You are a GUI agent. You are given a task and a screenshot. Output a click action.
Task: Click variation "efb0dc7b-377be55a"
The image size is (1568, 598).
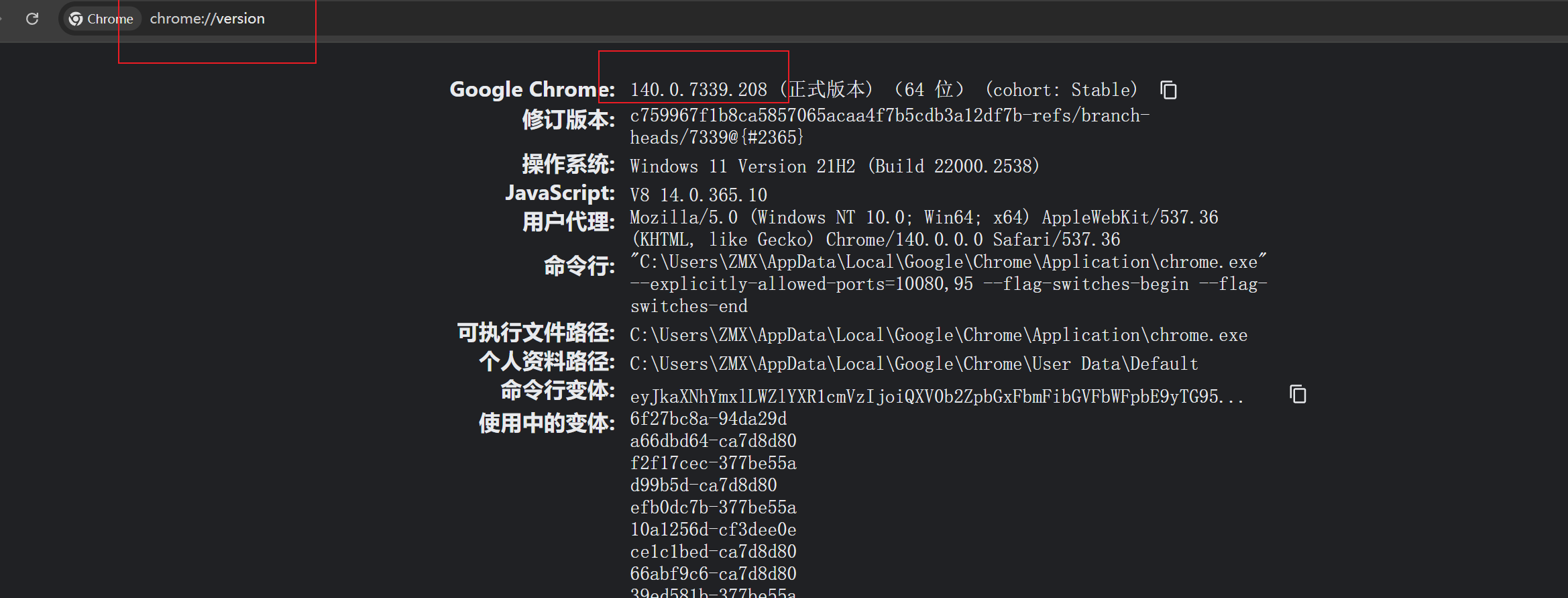tap(713, 507)
